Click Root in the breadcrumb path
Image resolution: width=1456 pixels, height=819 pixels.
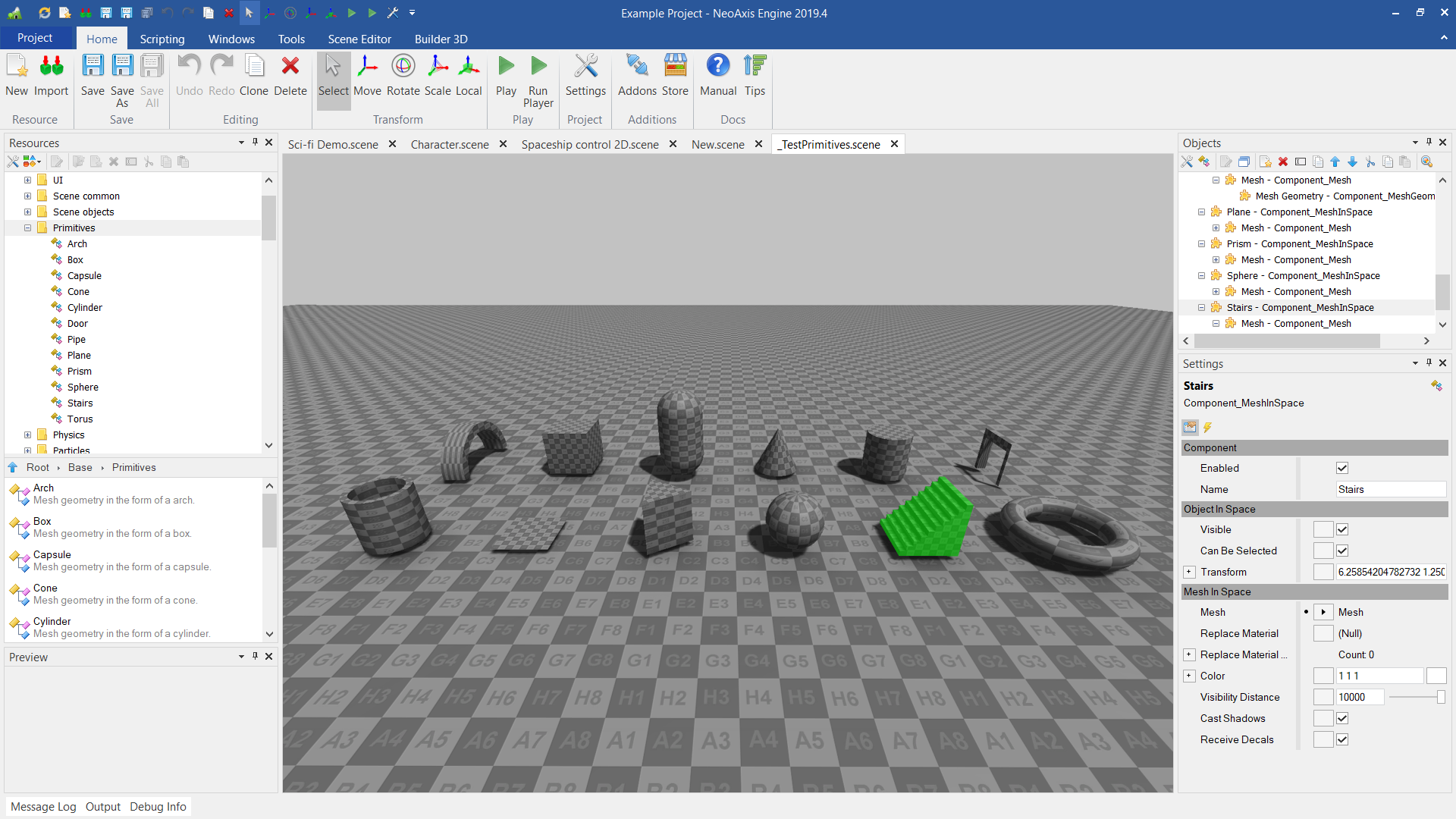click(37, 467)
